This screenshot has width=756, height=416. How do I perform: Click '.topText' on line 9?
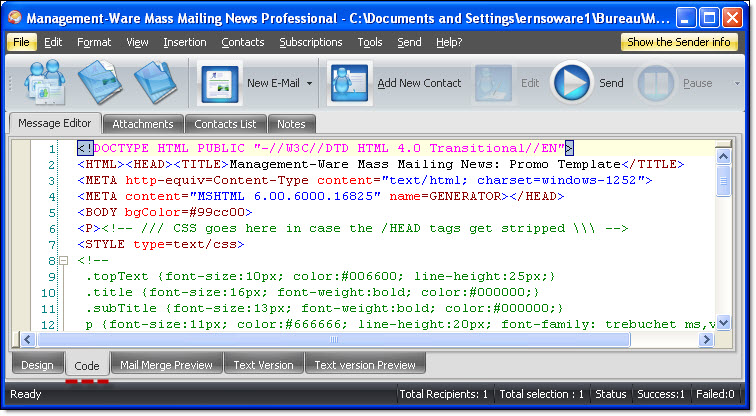117,276
